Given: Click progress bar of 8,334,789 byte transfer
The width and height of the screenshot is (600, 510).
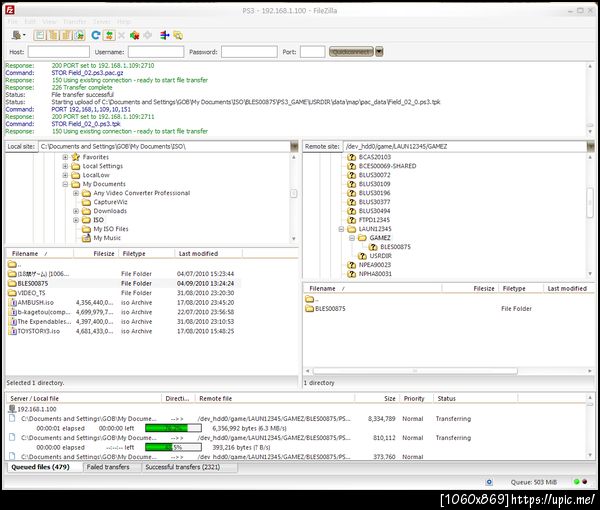Looking at the screenshot, I should pyautogui.click(x=173, y=428).
